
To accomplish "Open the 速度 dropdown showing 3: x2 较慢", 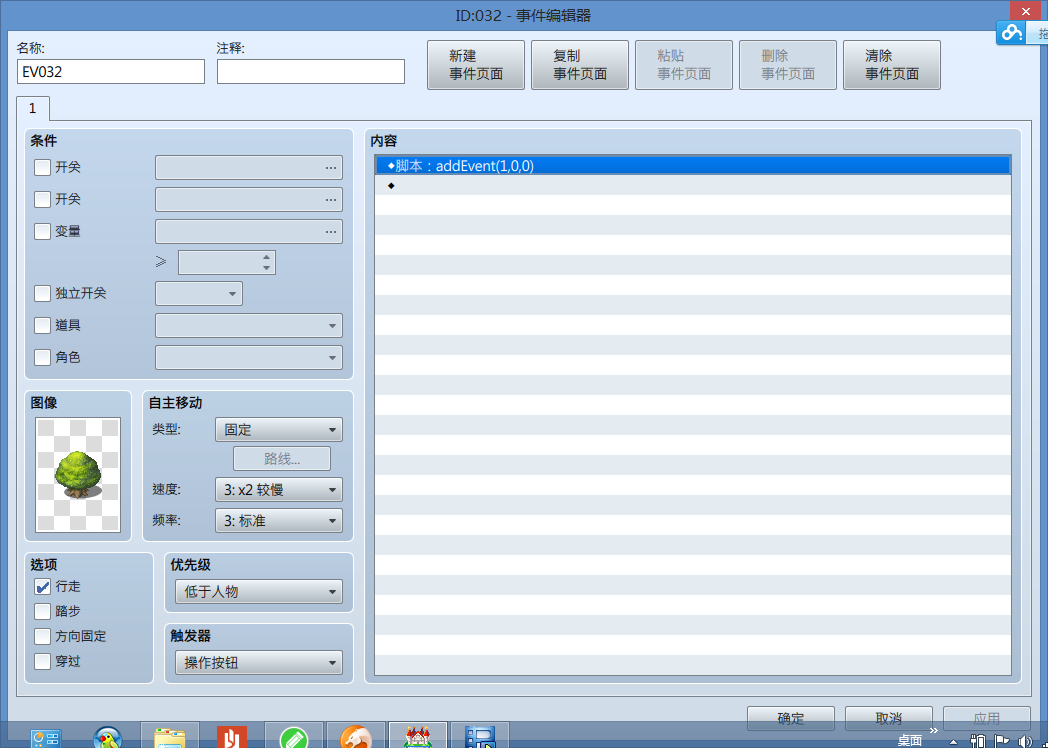I will (279, 490).
